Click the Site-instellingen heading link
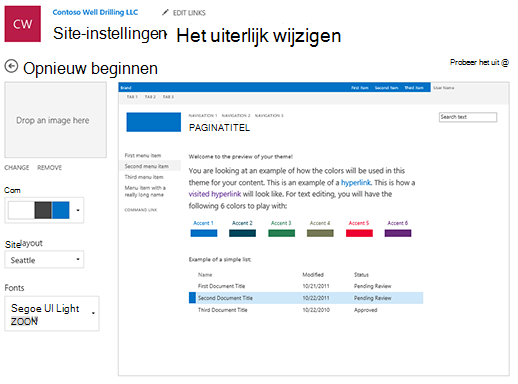 click(x=110, y=33)
